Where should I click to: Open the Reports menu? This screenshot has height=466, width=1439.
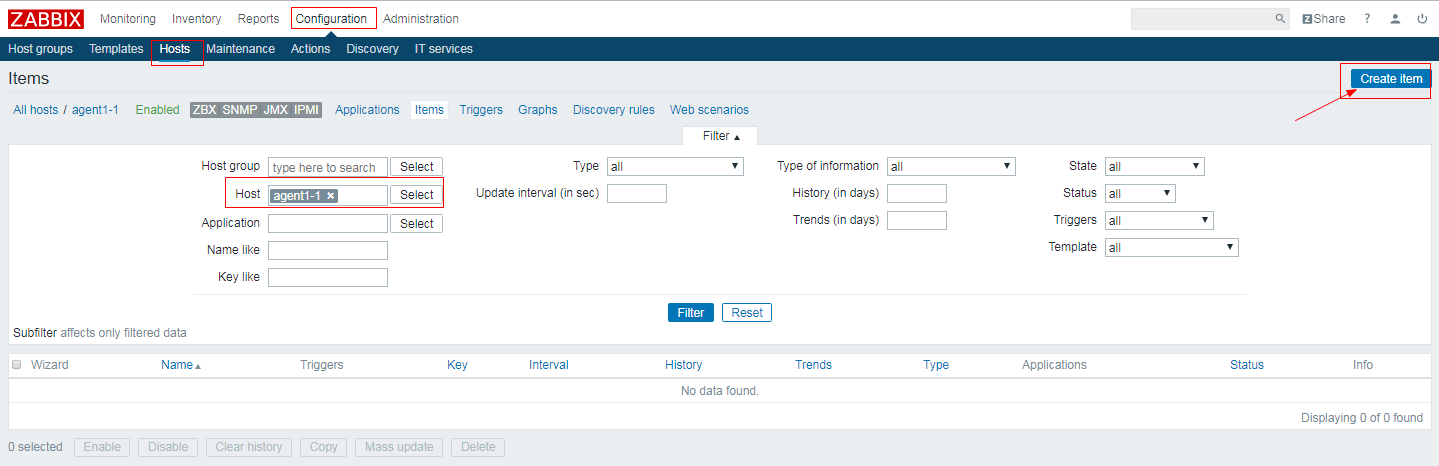pyautogui.click(x=258, y=19)
